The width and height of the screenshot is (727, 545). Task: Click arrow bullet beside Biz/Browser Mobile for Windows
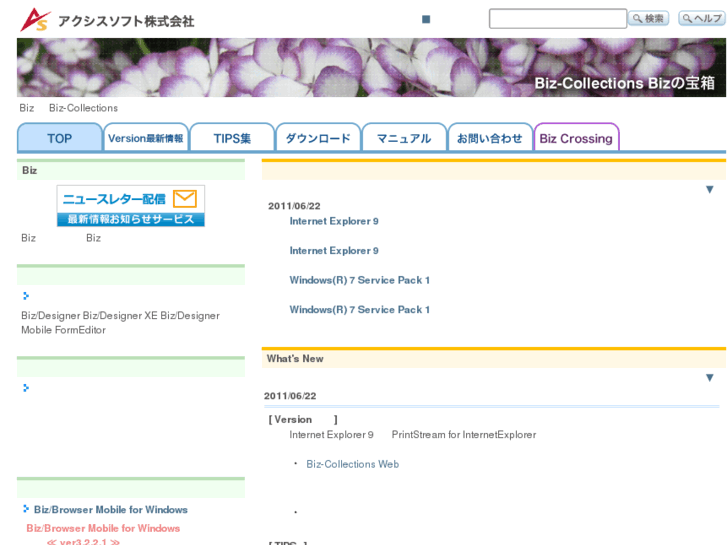click(x=26, y=509)
